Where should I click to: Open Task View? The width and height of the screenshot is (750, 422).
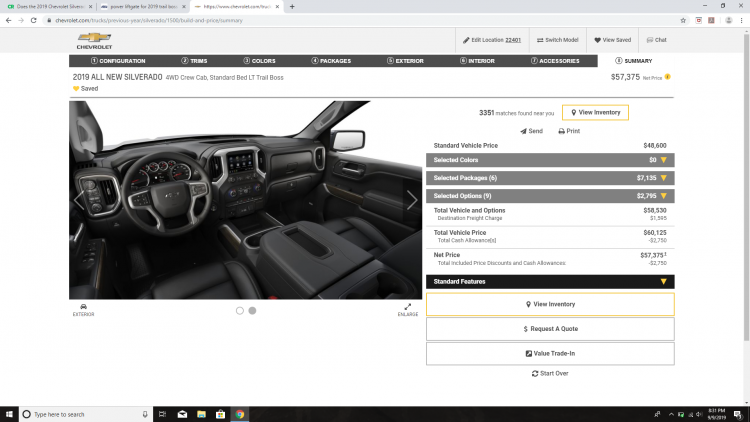(x=163, y=414)
